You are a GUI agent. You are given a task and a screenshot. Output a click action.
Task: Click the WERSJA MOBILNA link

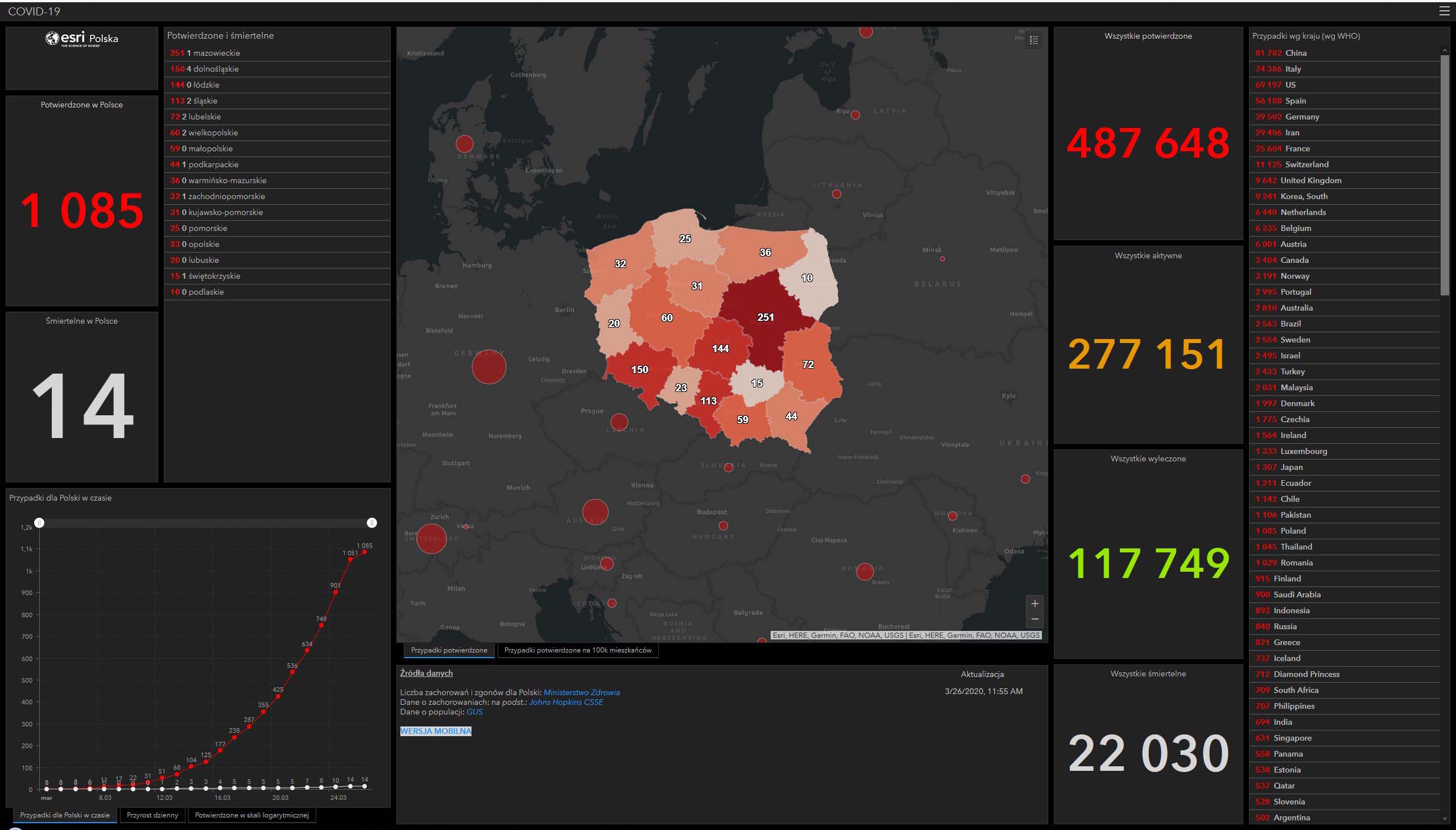pos(435,731)
